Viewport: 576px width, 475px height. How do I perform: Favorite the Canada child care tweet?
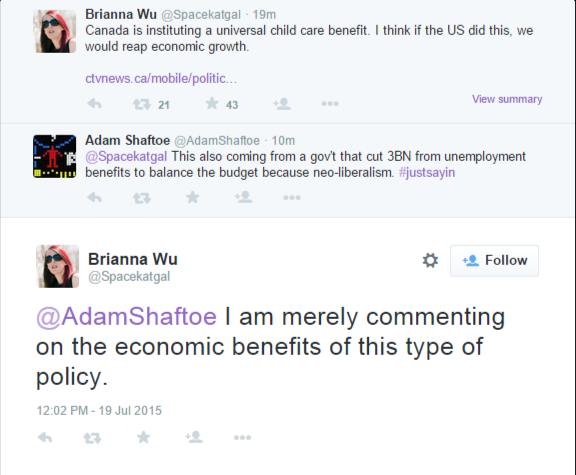pos(212,104)
